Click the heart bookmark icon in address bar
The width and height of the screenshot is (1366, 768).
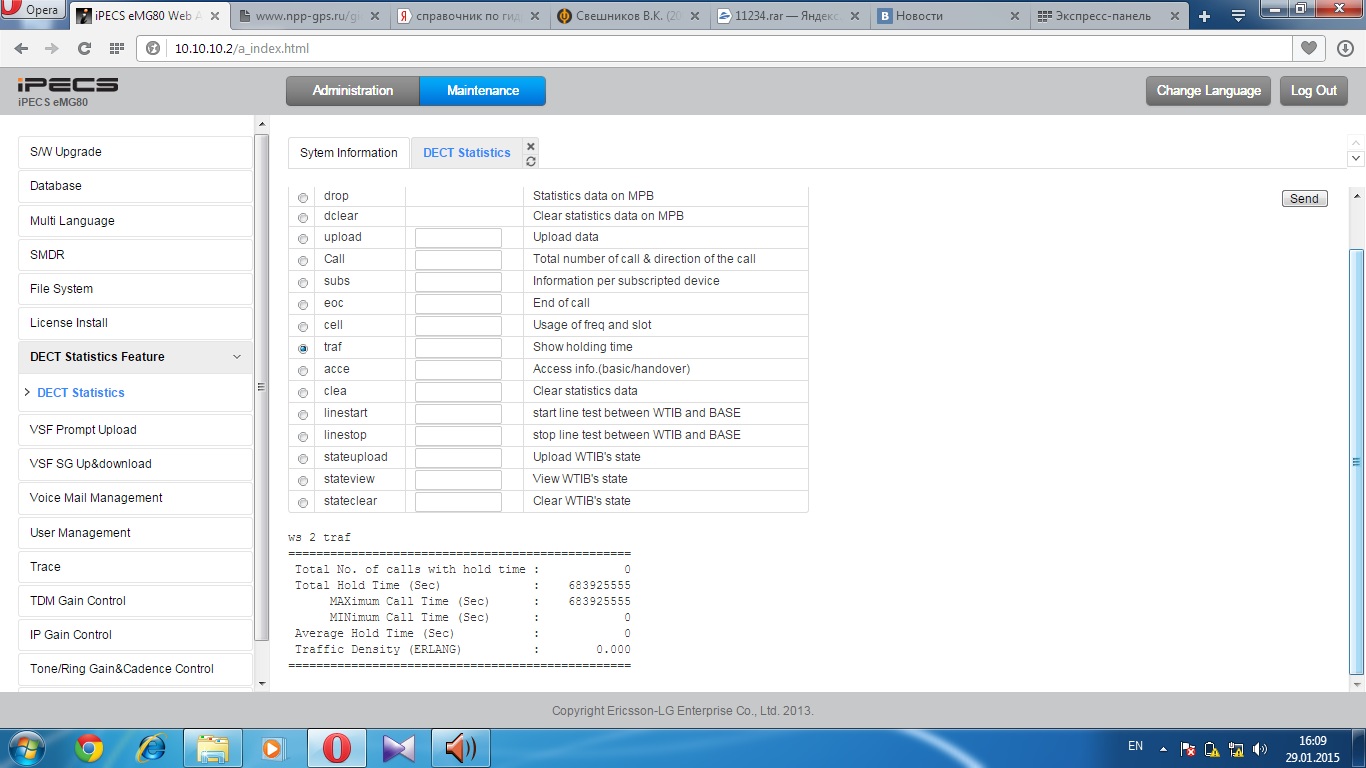coord(1308,48)
